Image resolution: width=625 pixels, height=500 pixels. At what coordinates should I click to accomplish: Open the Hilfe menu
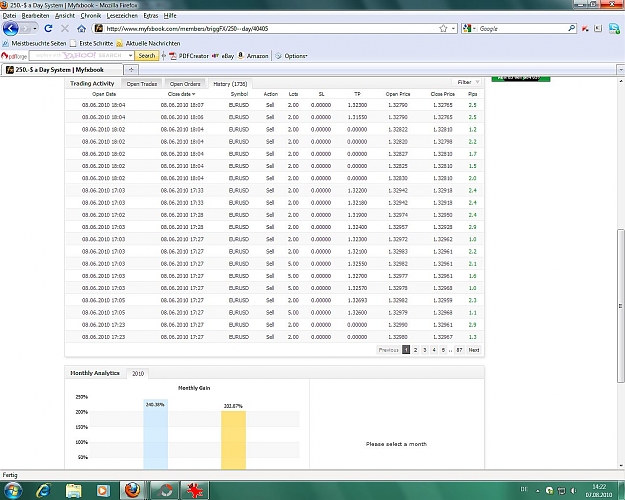click(170, 16)
